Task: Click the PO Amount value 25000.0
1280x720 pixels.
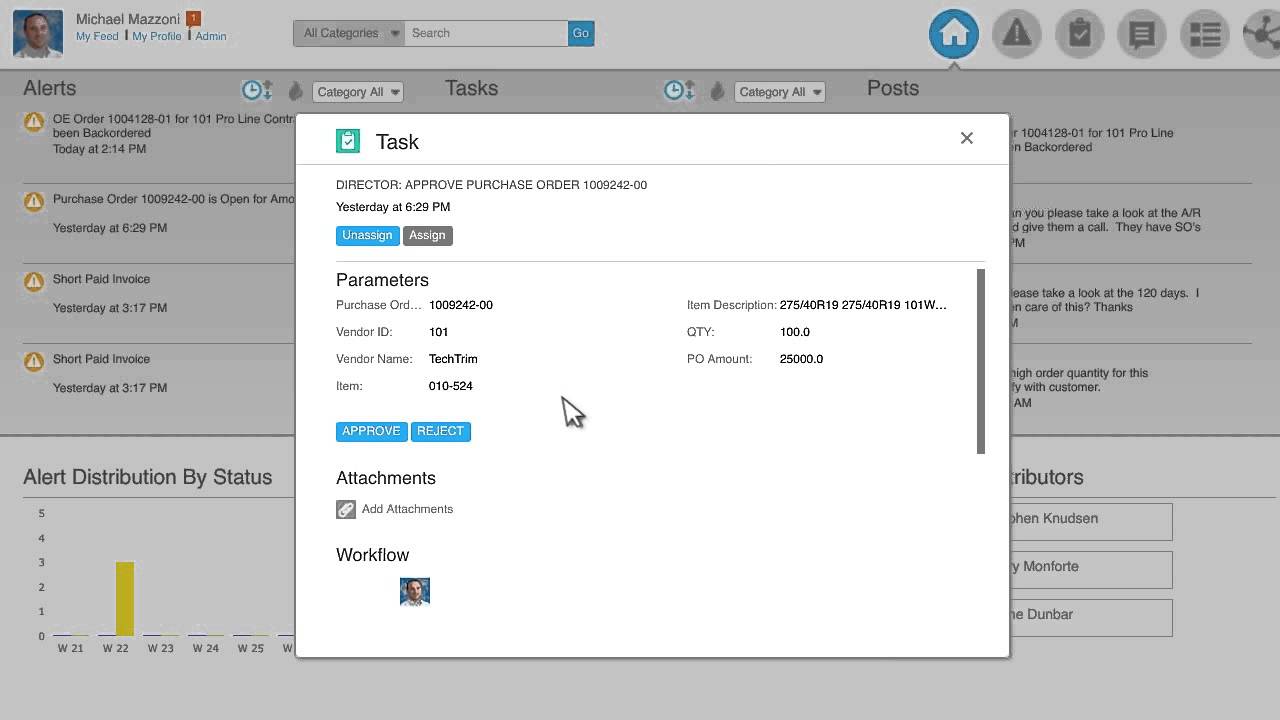Action: [801, 359]
